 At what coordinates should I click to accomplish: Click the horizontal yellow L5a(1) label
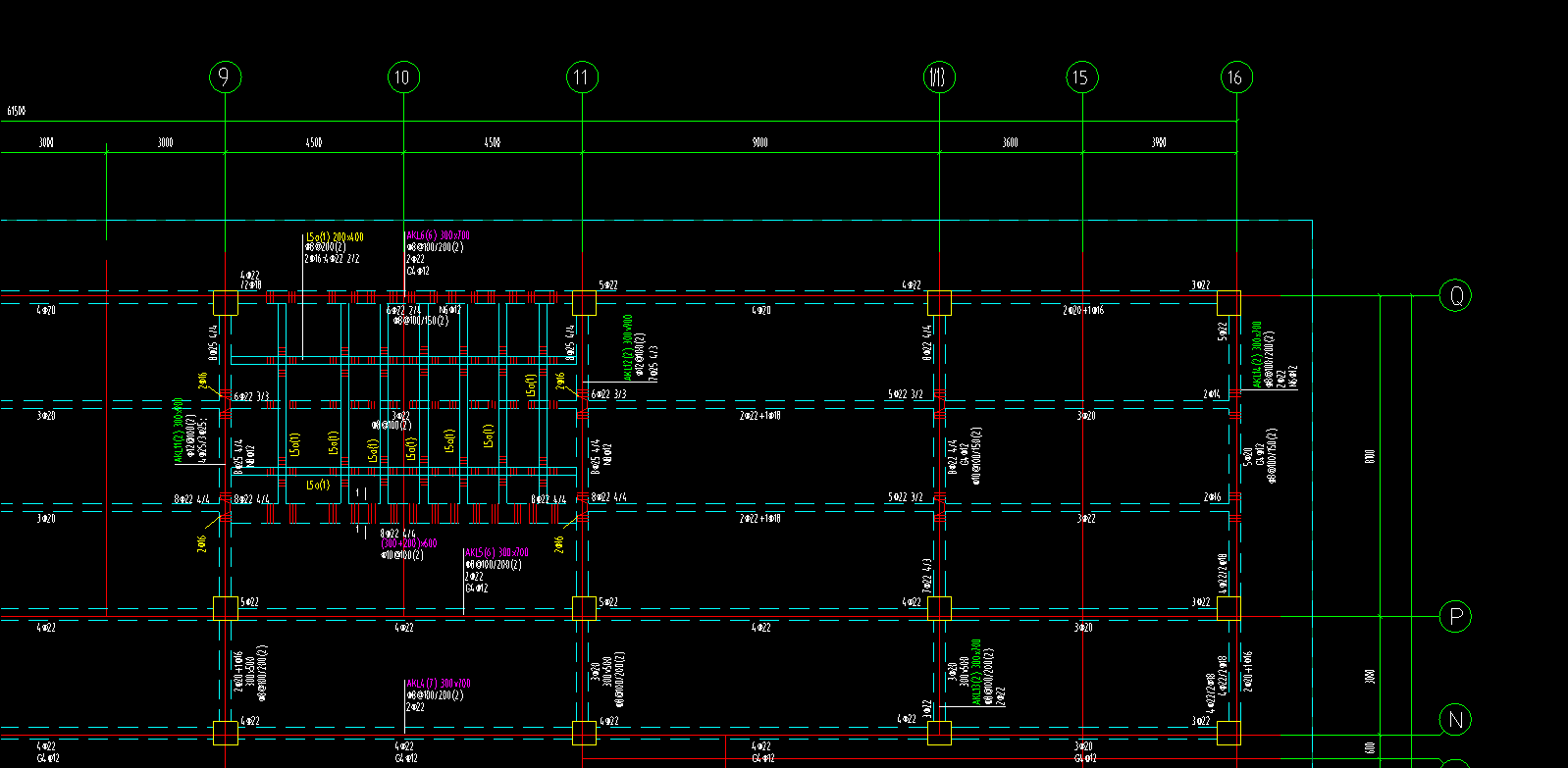pyautogui.click(x=318, y=485)
